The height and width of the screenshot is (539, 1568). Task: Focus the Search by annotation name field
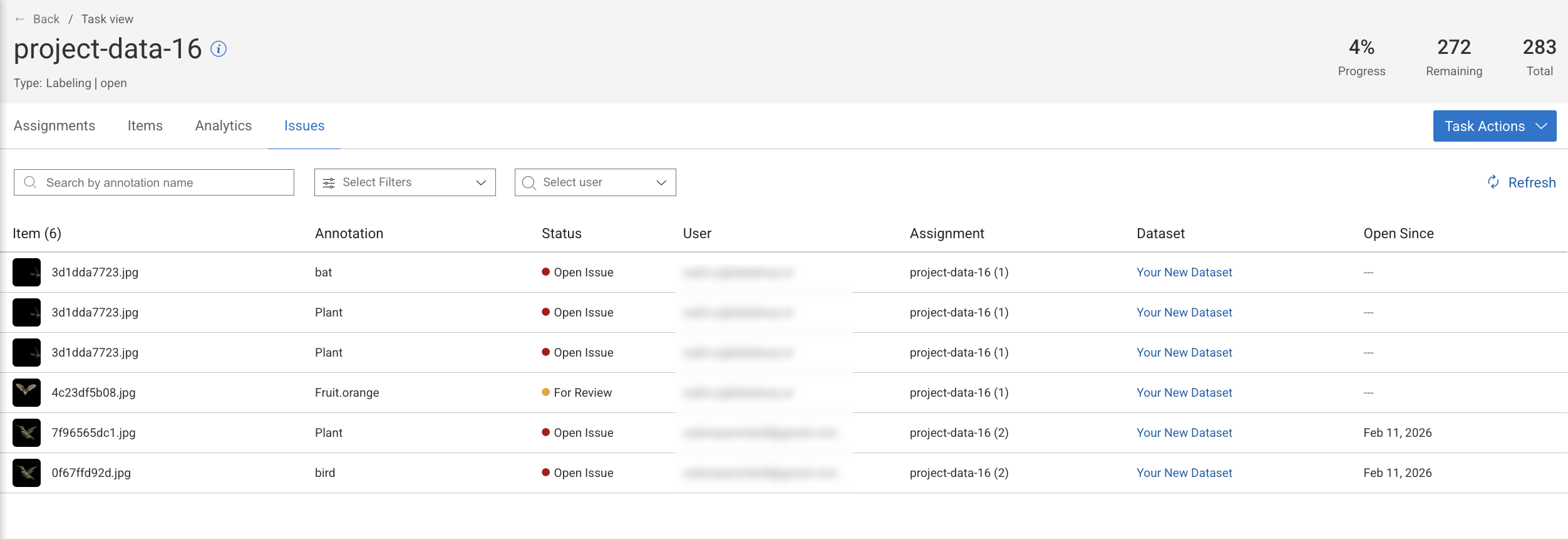[x=154, y=182]
